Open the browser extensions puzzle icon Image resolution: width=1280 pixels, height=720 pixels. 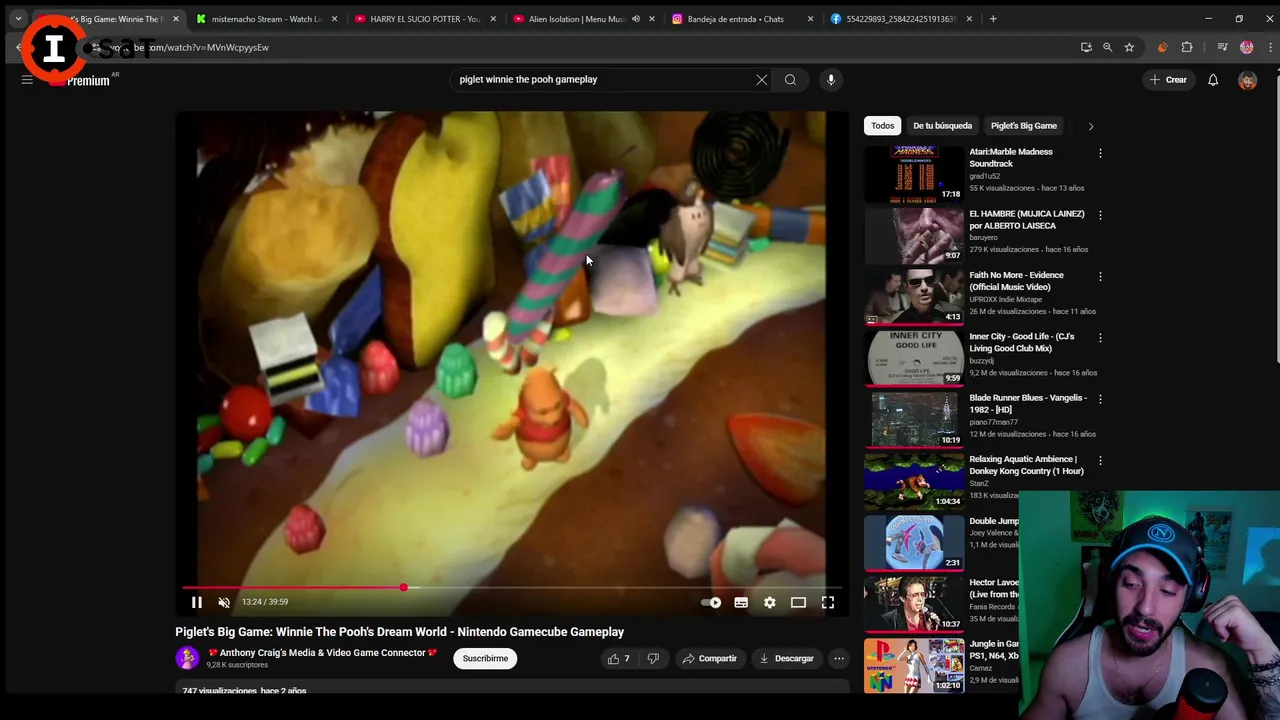tap(1187, 47)
